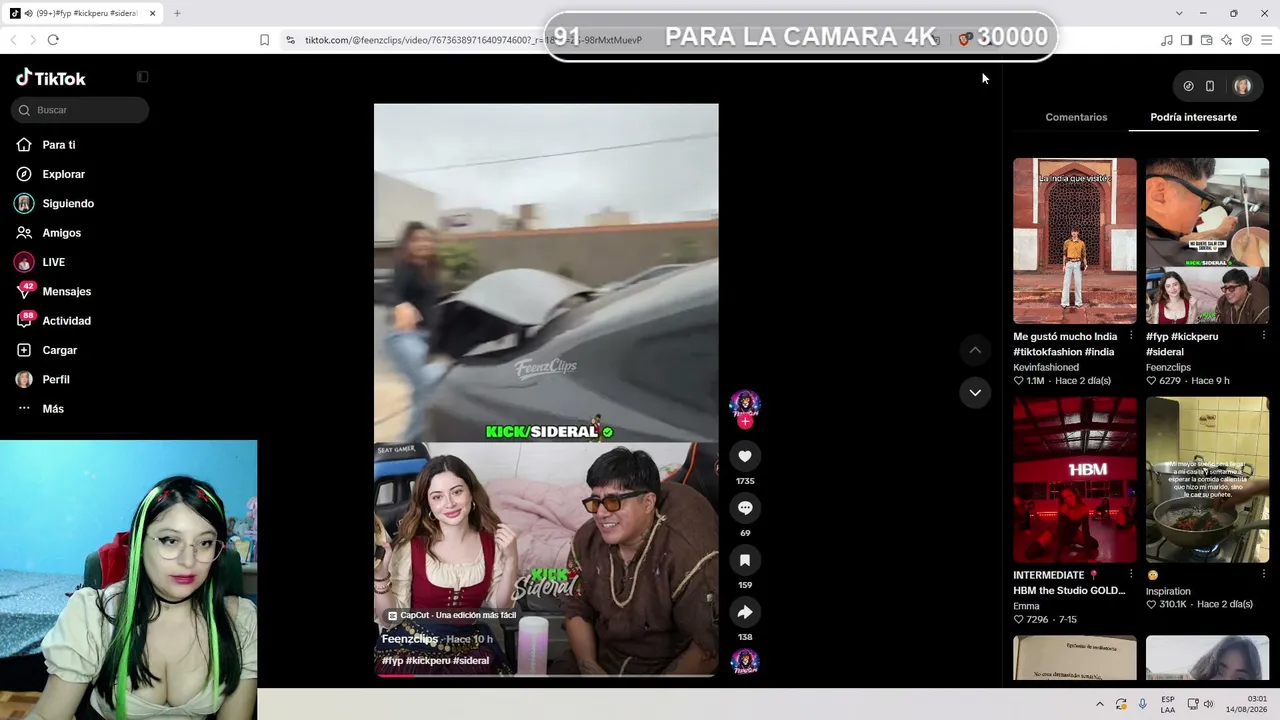This screenshot has width=1280, height=720.
Task: Open the Feenzclips author link under the suggested video
Action: (1168, 367)
